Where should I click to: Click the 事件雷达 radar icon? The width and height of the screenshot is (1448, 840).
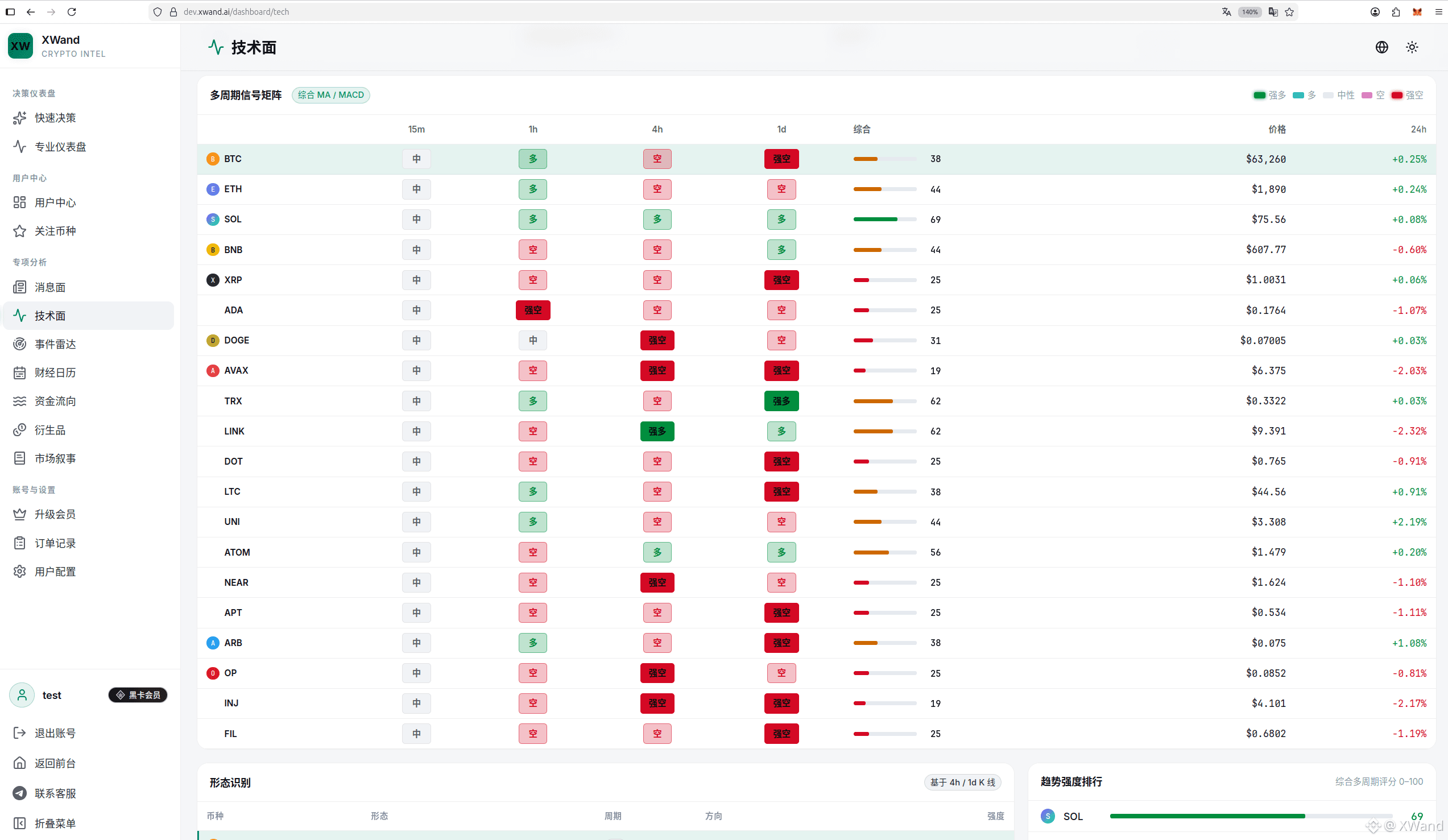coord(19,344)
